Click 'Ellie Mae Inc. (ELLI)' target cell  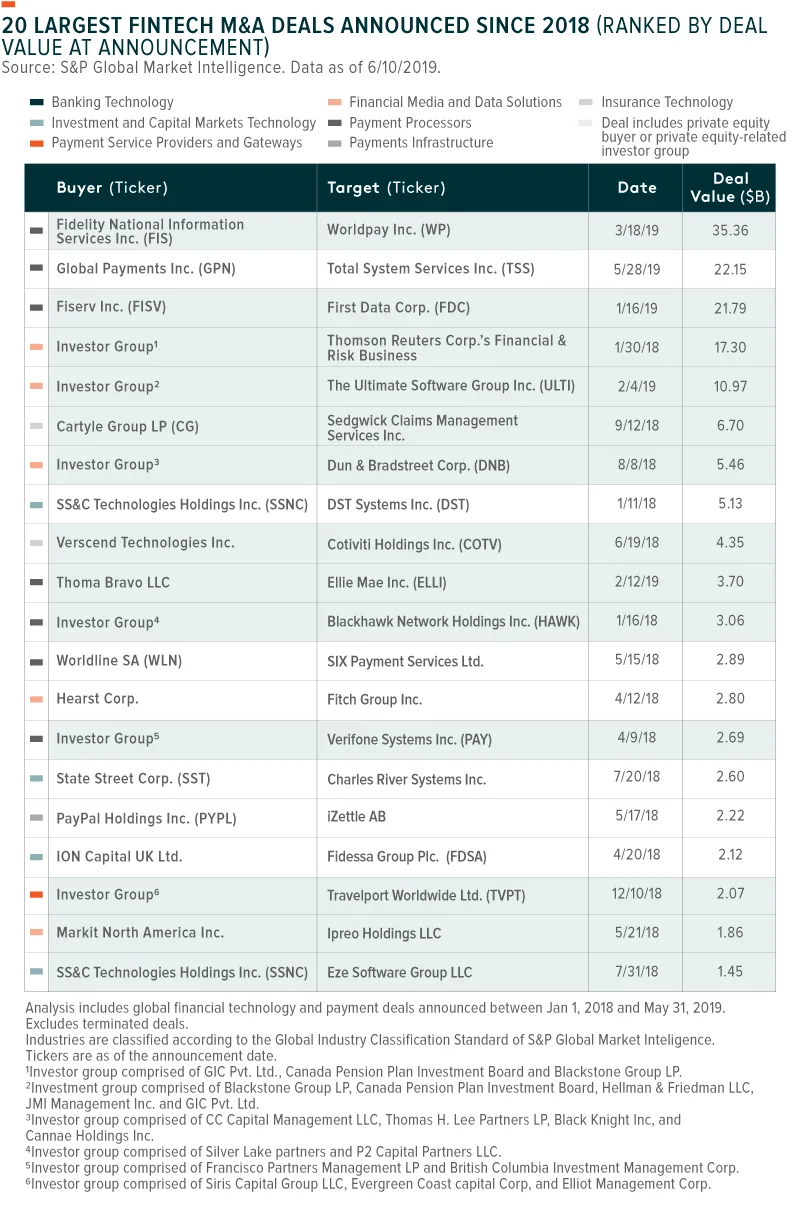point(387,583)
